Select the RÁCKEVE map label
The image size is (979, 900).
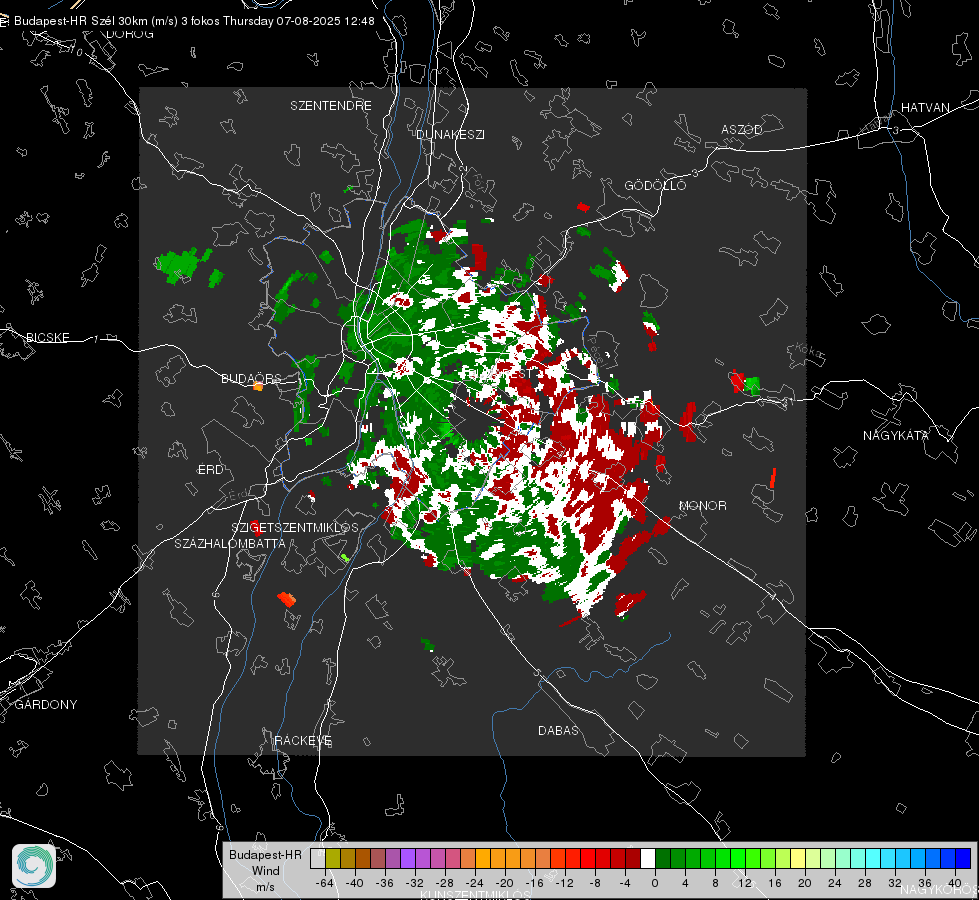(x=303, y=741)
